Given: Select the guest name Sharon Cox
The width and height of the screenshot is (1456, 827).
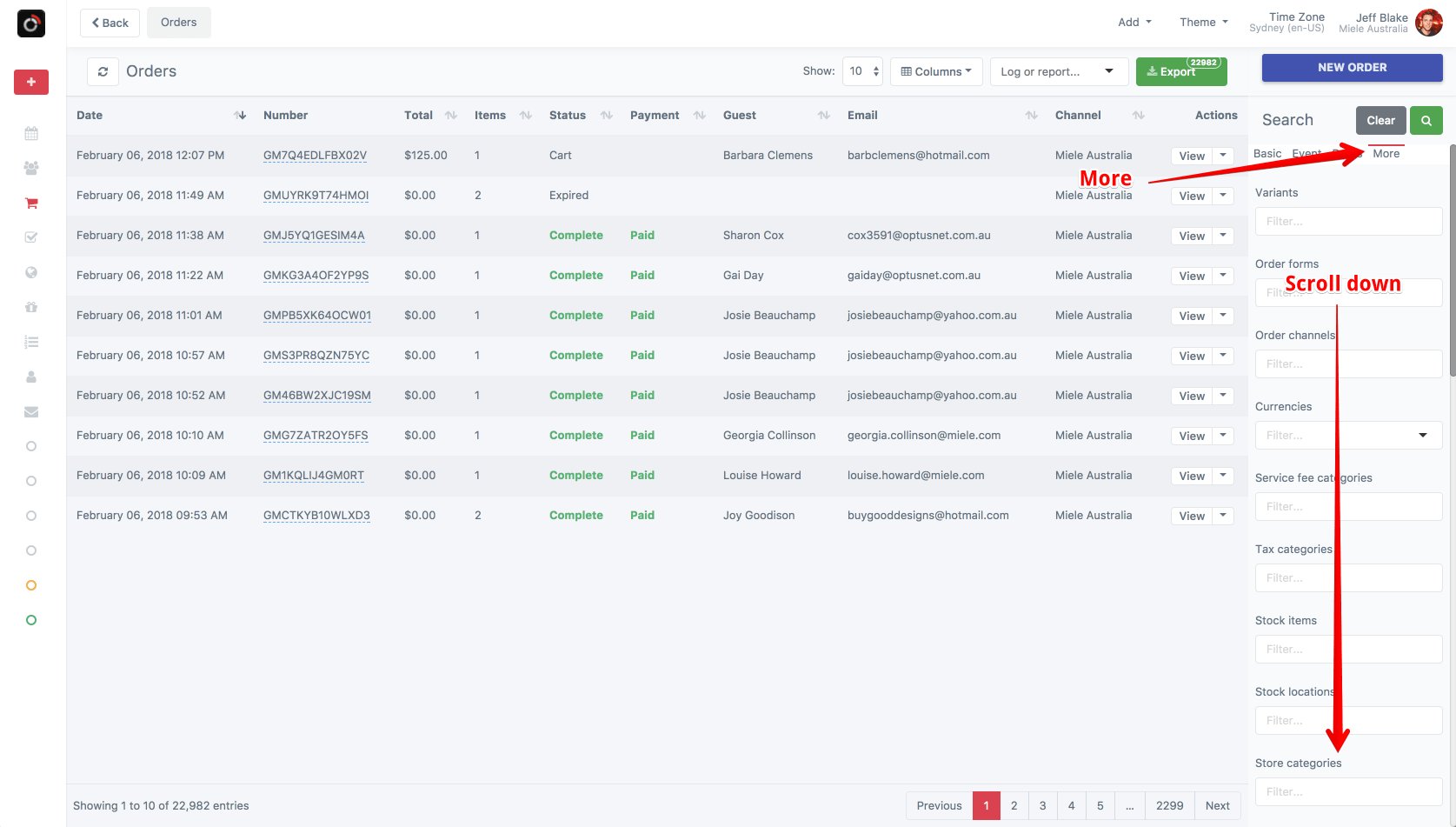Looking at the screenshot, I should click(x=754, y=236).
